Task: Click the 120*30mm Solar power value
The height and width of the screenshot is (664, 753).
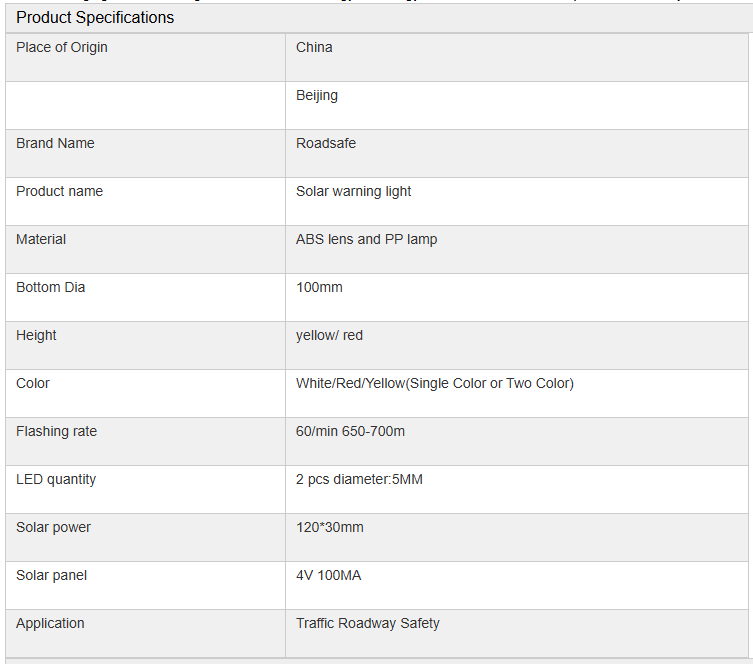Action: coord(329,528)
